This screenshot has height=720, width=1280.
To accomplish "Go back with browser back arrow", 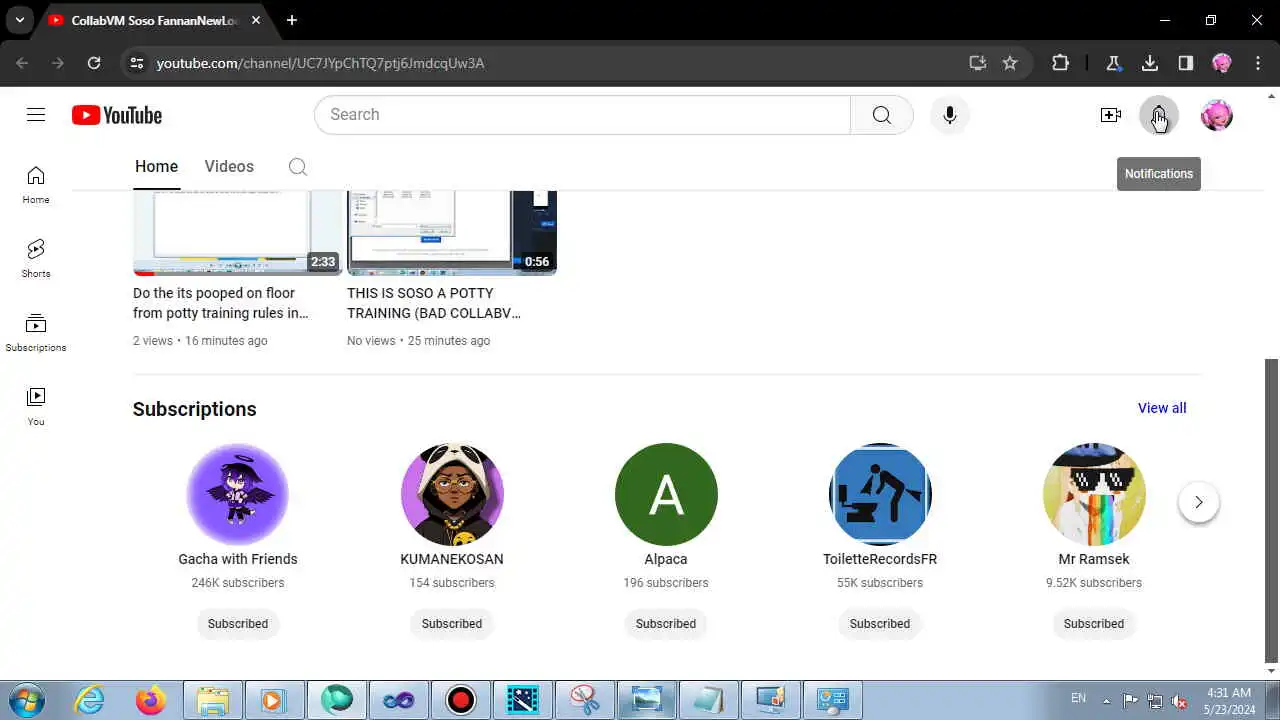I will click(x=22, y=63).
